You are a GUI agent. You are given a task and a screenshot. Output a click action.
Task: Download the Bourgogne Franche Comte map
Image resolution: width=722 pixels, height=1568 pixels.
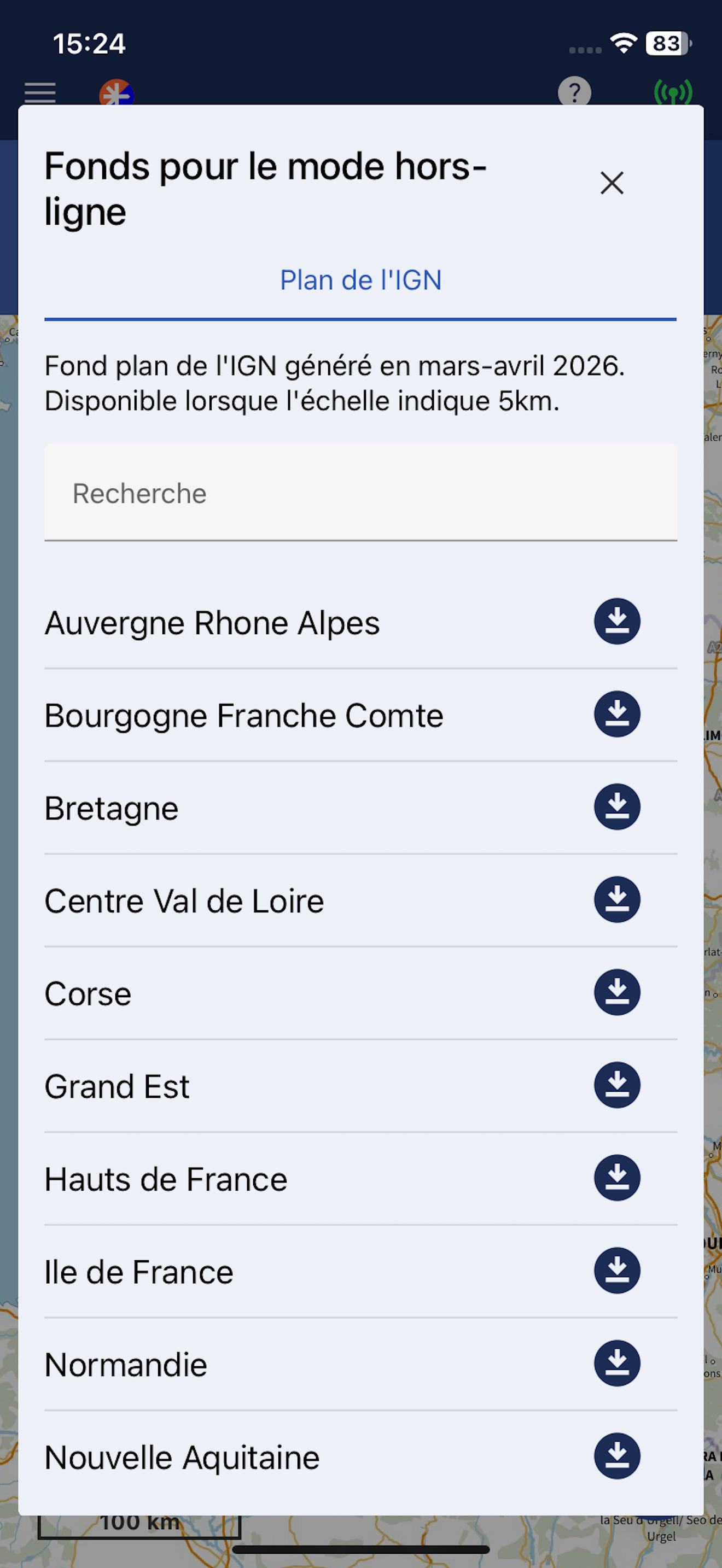click(616, 714)
